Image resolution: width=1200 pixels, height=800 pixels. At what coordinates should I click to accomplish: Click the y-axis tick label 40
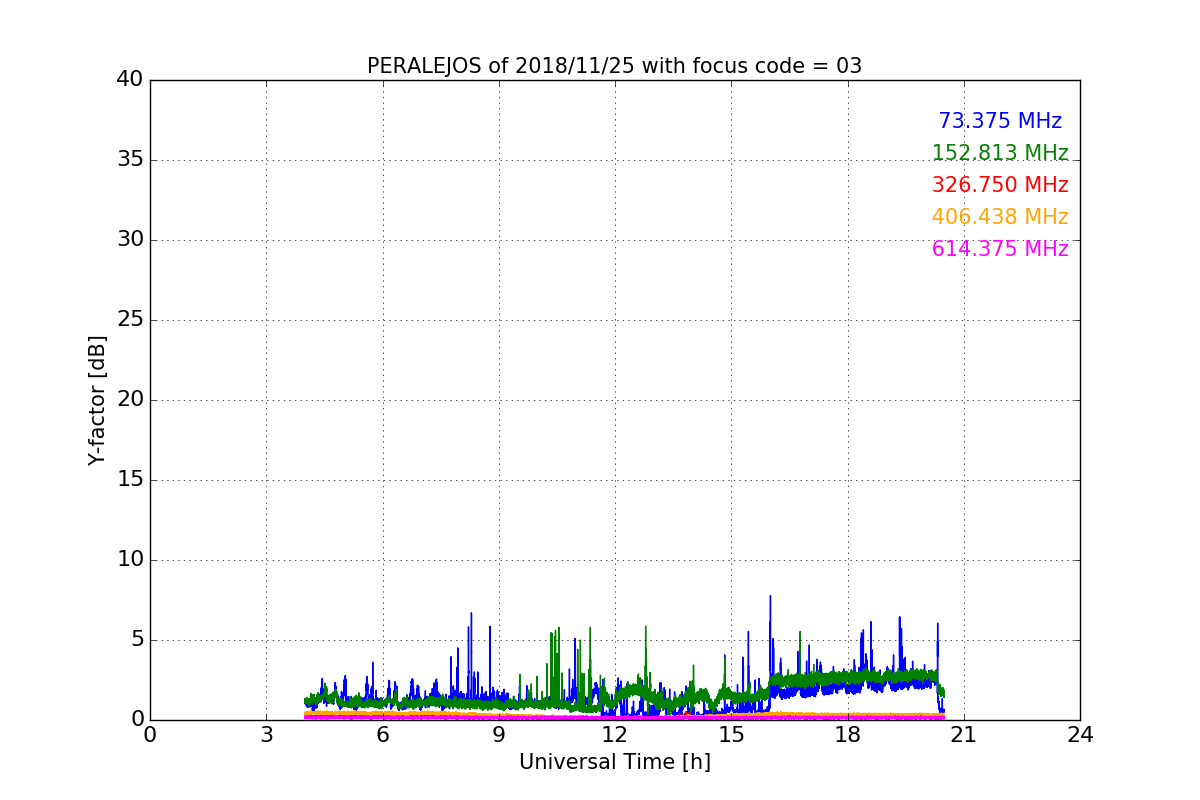[130, 80]
